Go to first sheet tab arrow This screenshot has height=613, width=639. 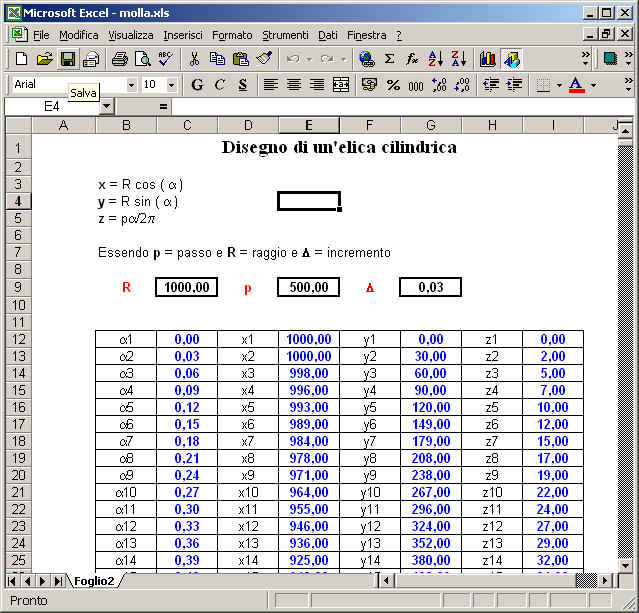click(11, 581)
